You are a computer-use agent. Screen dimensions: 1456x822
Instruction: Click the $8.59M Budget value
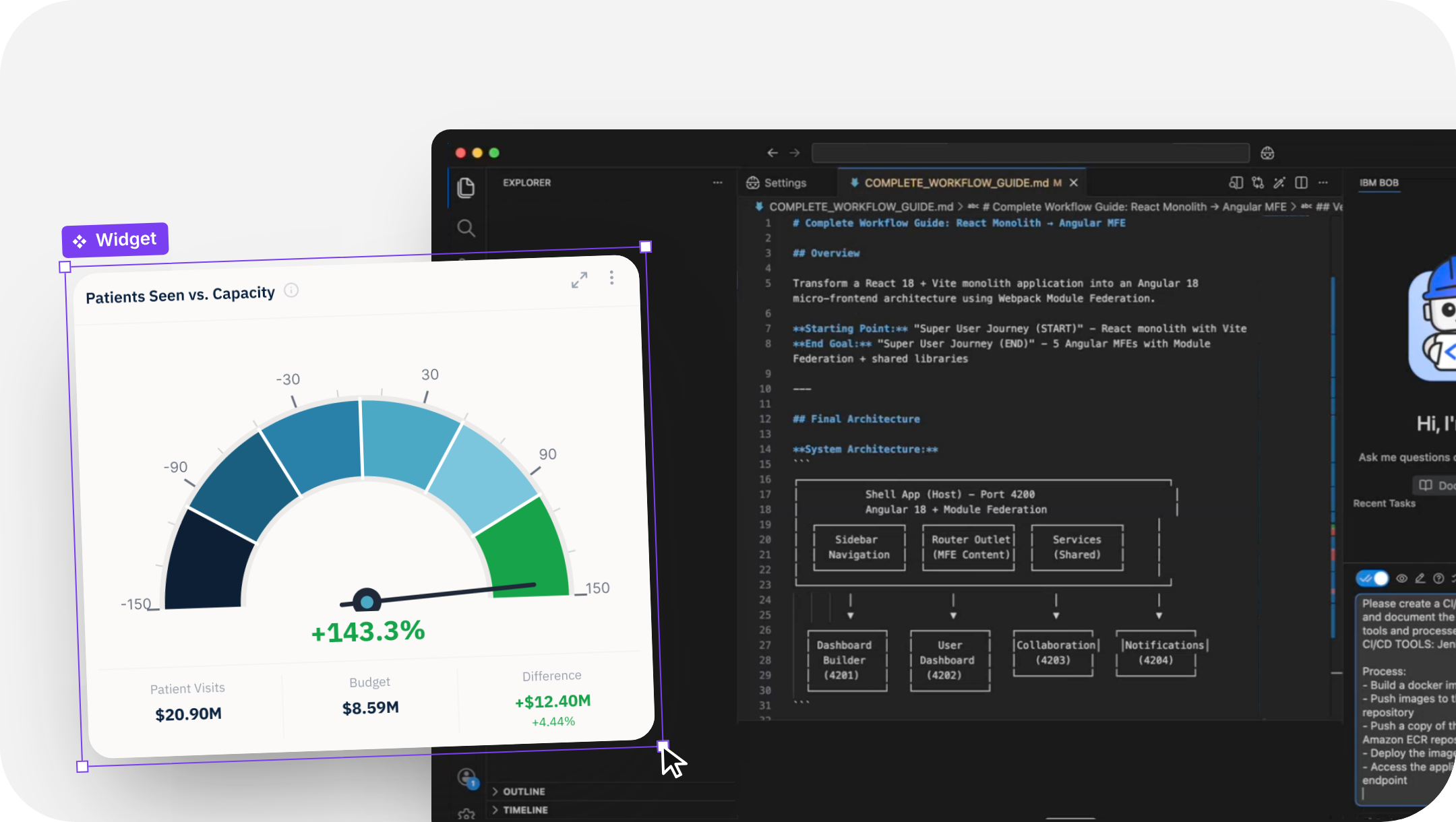point(371,708)
